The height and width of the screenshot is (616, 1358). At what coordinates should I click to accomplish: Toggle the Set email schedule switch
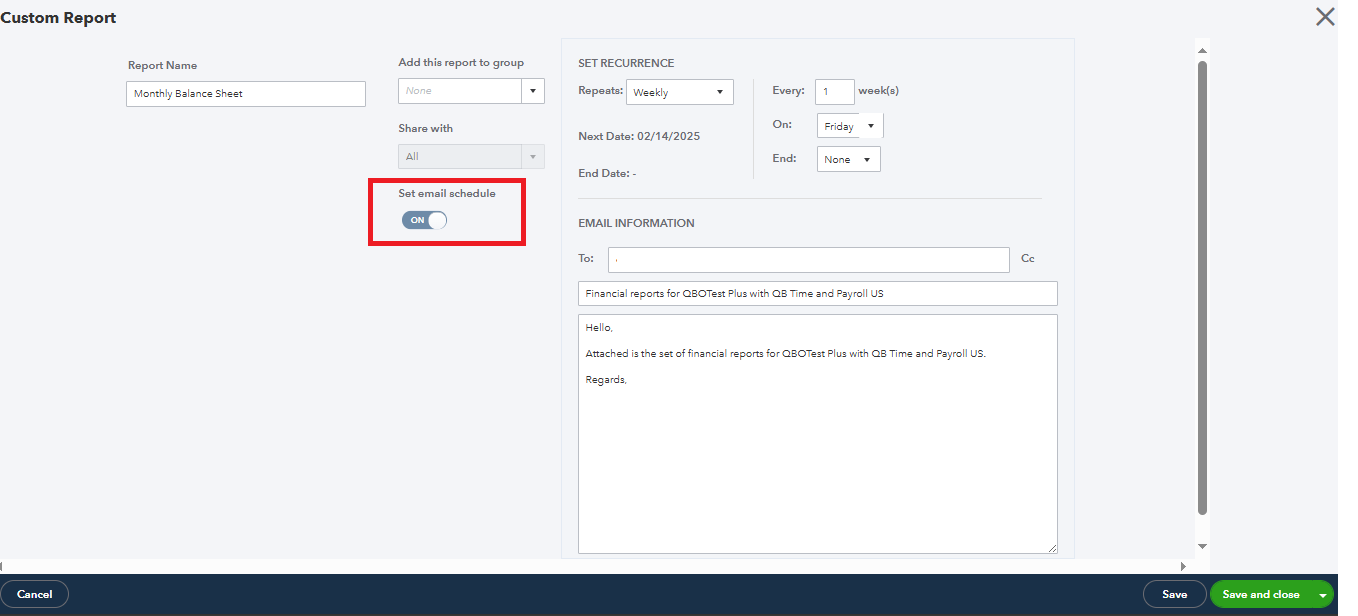click(x=424, y=220)
